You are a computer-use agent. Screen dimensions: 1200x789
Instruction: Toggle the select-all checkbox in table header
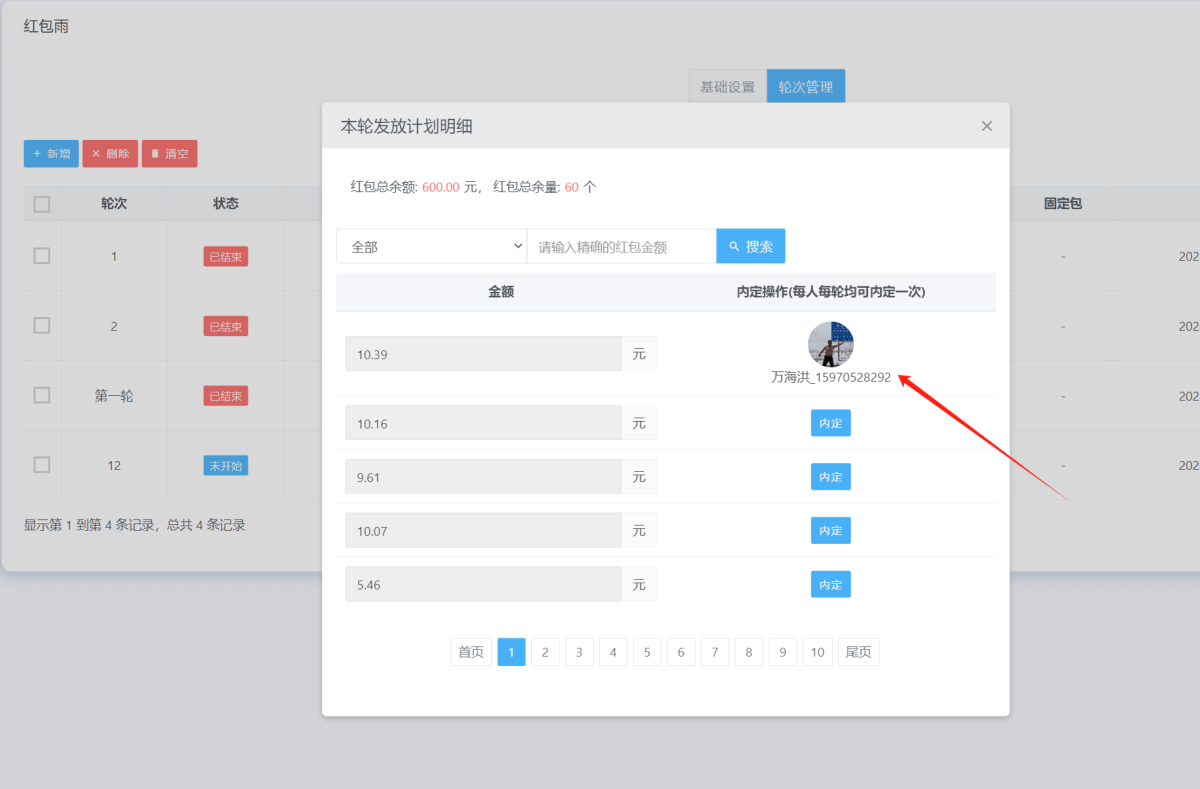pos(41,203)
